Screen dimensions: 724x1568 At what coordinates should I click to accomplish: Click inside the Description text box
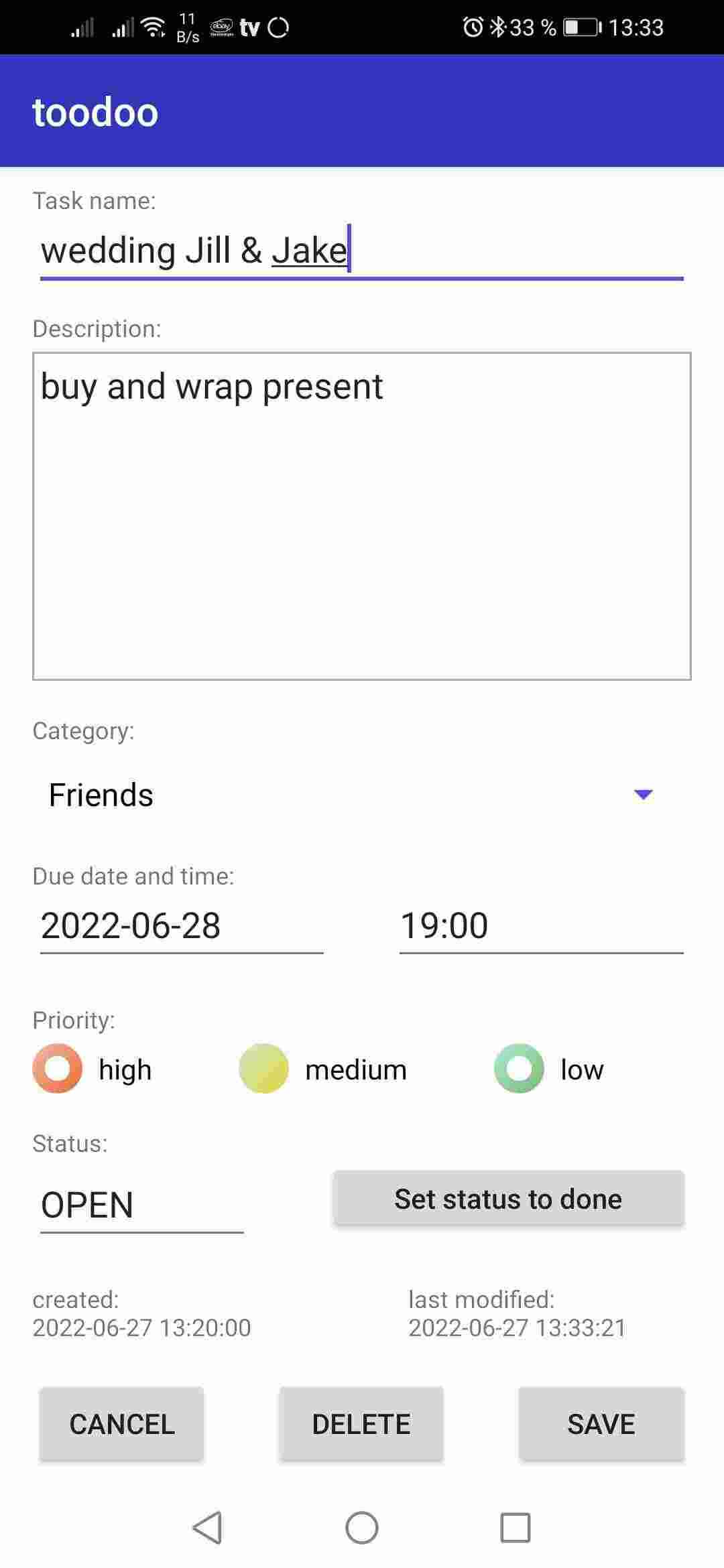click(x=362, y=516)
